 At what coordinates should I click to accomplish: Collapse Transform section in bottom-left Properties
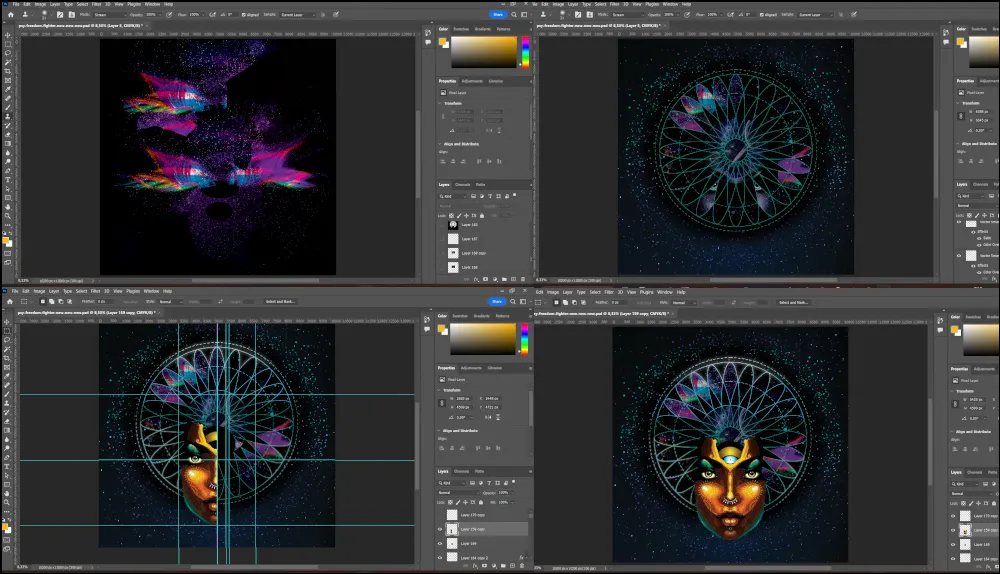point(439,390)
